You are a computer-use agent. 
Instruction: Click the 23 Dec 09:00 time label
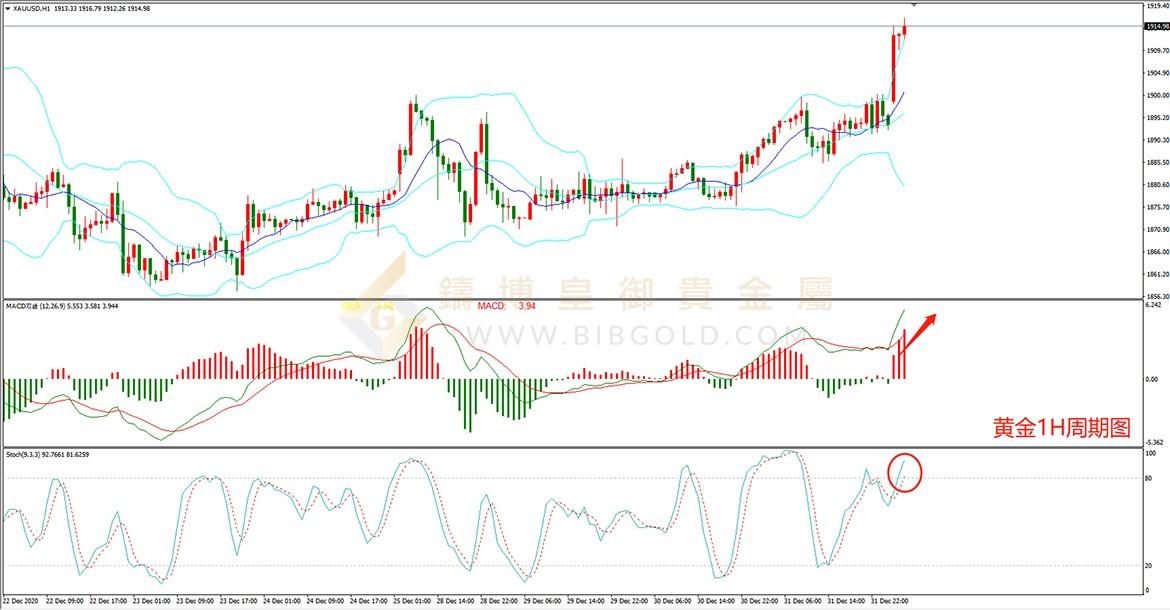[x=195, y=600]
